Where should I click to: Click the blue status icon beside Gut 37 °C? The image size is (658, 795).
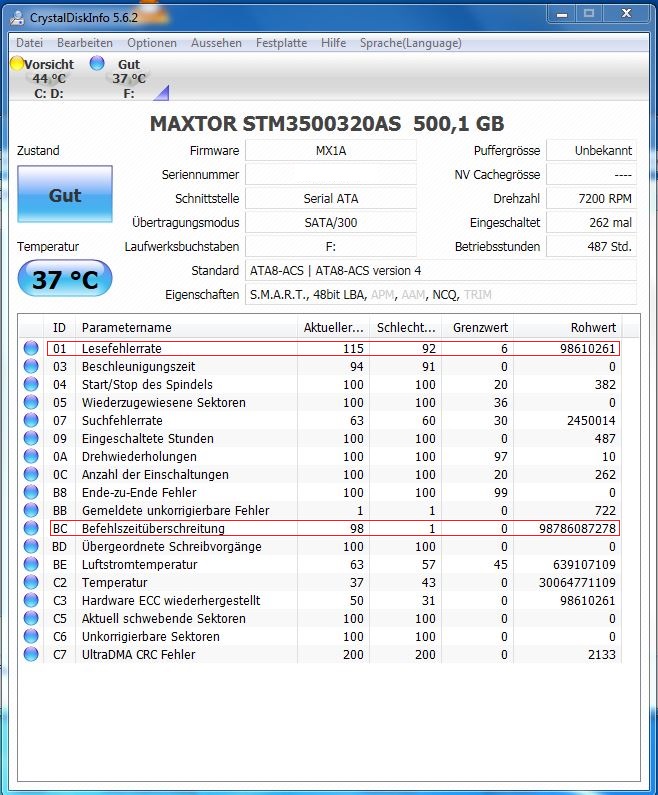(x=96, y=63)
